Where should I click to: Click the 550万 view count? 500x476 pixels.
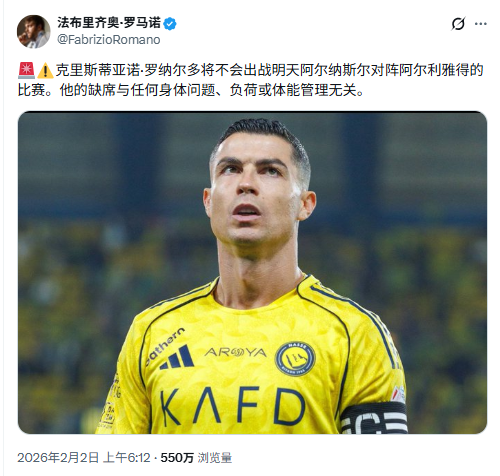[177, 458]
